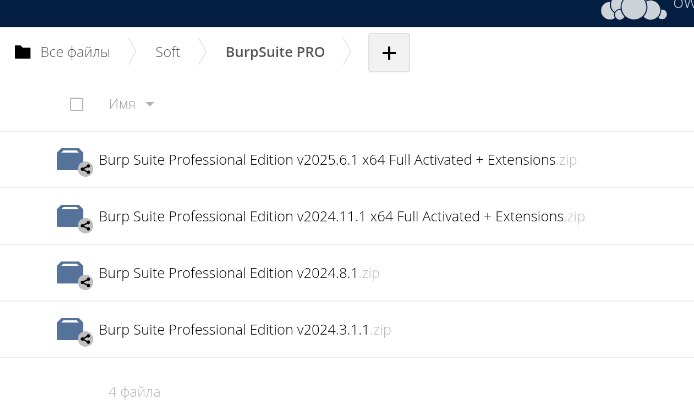Click archive icon of v2025.6.1 zip

tap(70, 159)
